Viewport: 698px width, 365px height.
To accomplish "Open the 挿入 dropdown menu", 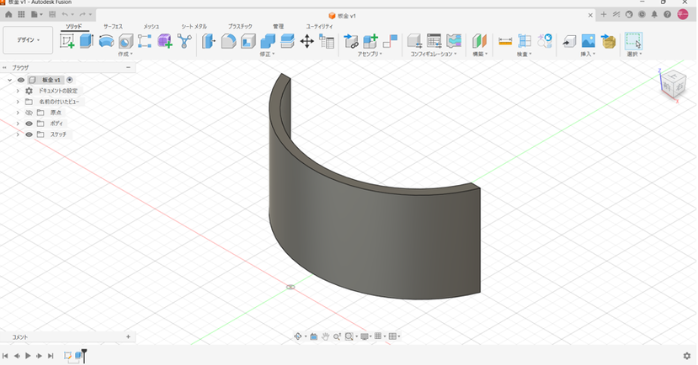I will [588, 54].
